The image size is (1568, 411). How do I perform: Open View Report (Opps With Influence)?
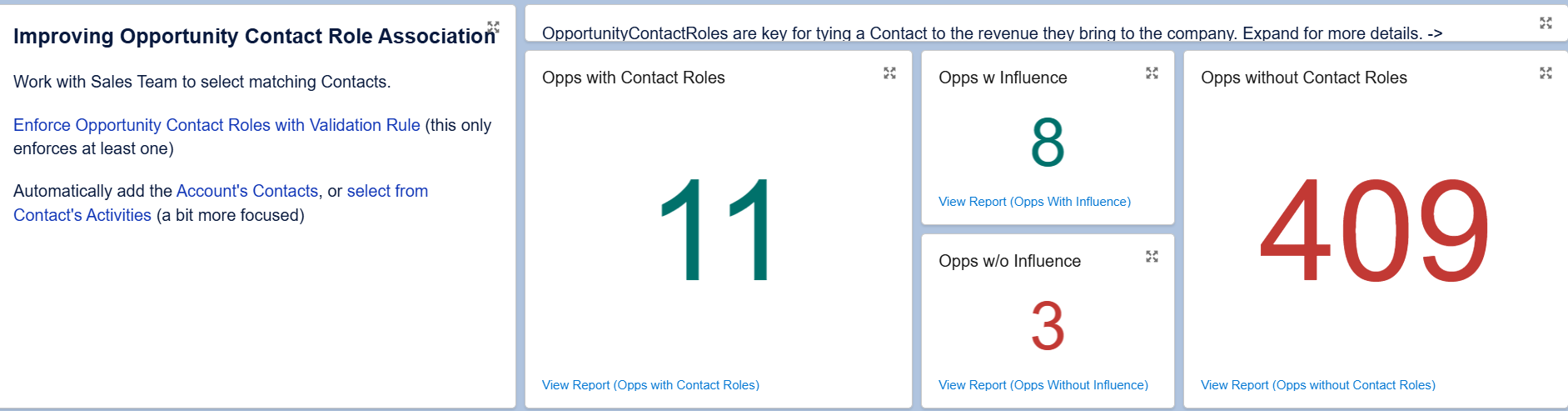(1034, 202)
